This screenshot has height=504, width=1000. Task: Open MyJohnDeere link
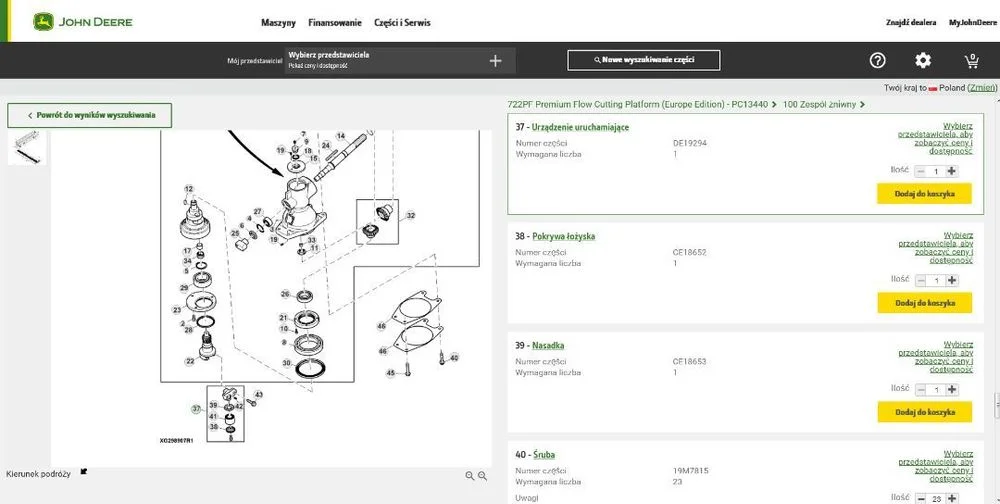973,22
